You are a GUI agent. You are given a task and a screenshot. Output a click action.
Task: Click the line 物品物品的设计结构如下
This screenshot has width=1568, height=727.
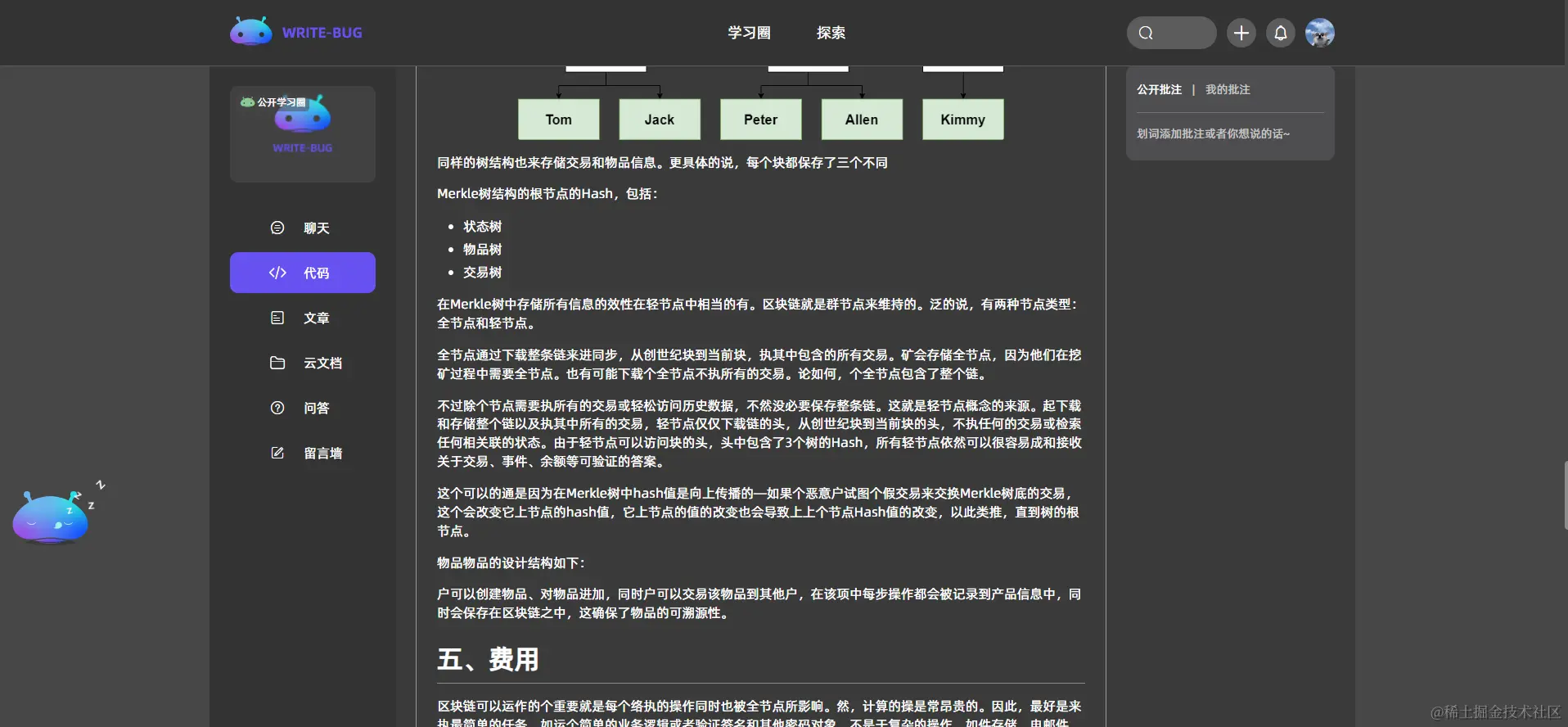click(511, 563)
